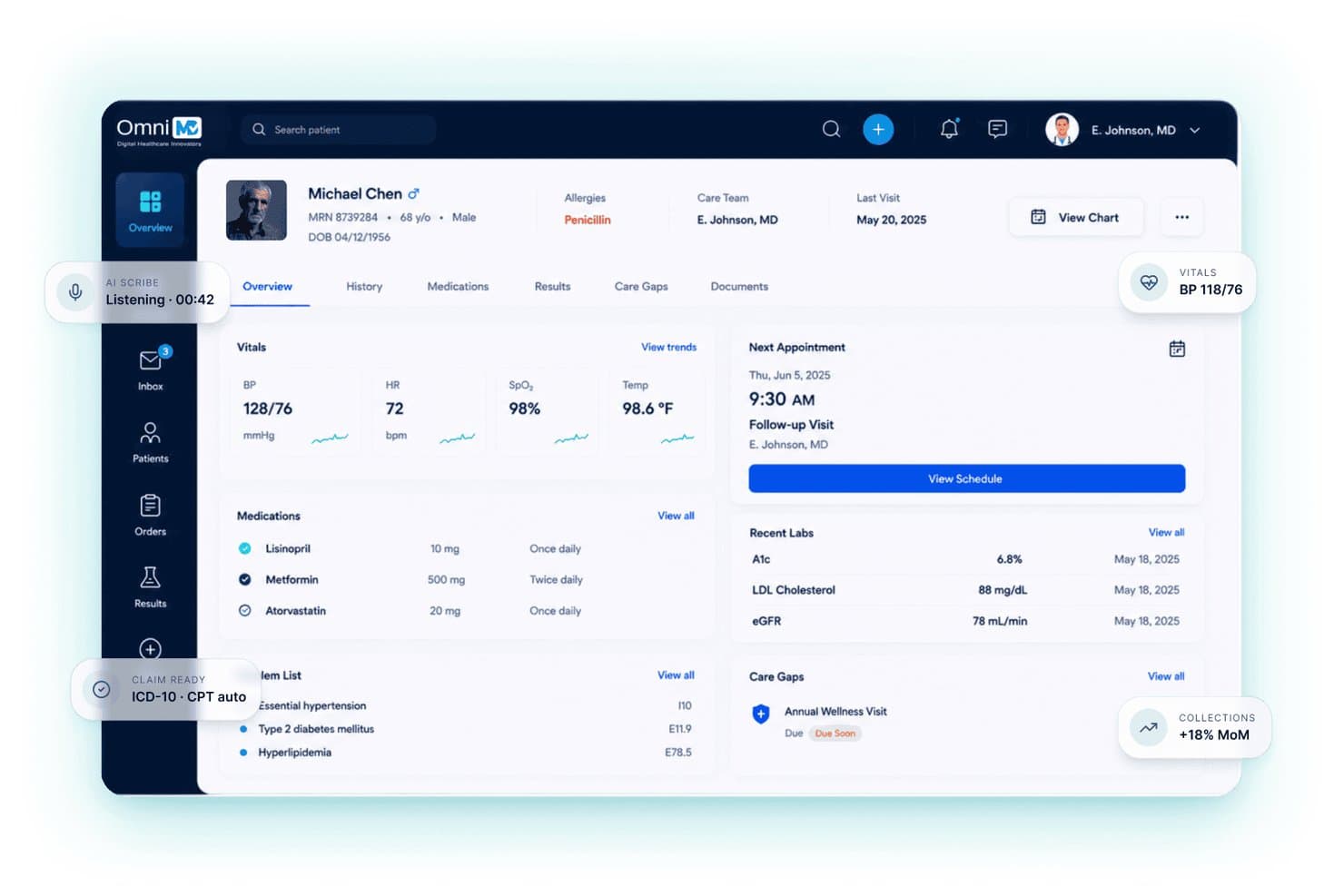Viewport: 1344px width, 896px height.
Task: Toggle the Lisinopril medication check
Action: click(244, 548)
